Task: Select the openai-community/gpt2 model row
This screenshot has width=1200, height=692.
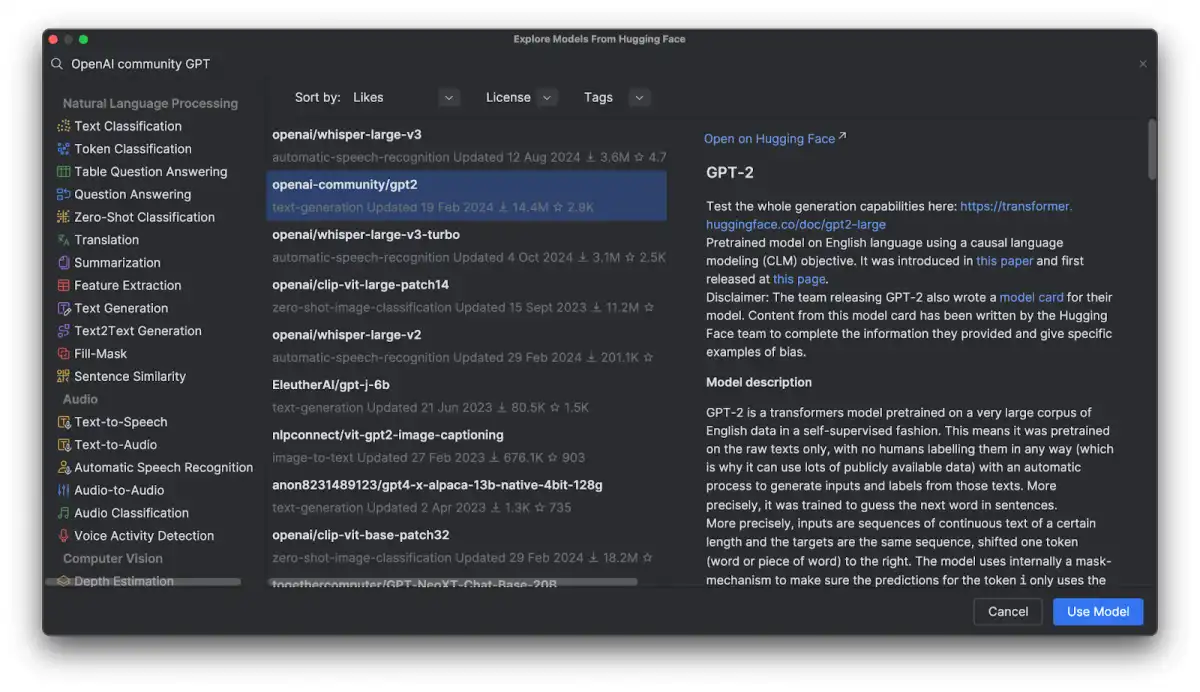Action: (467, 196)
